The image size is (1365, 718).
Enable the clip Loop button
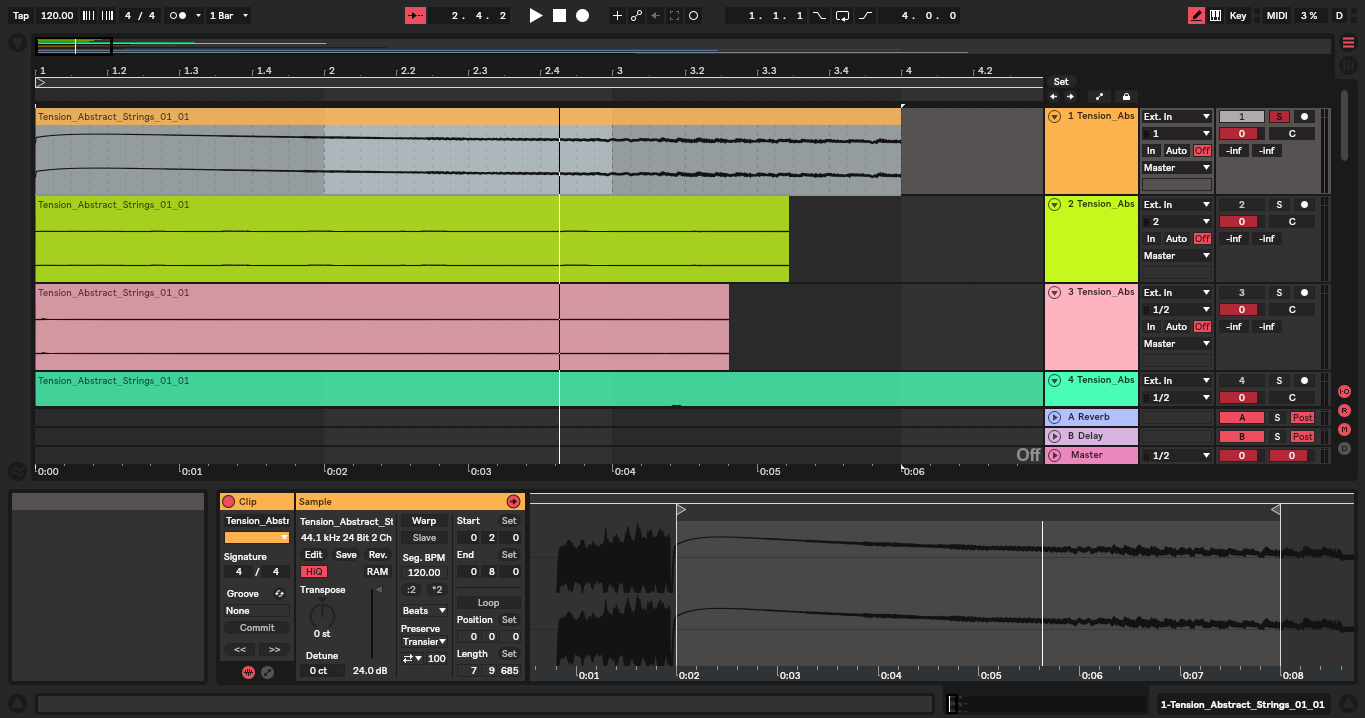pos(488,603)
